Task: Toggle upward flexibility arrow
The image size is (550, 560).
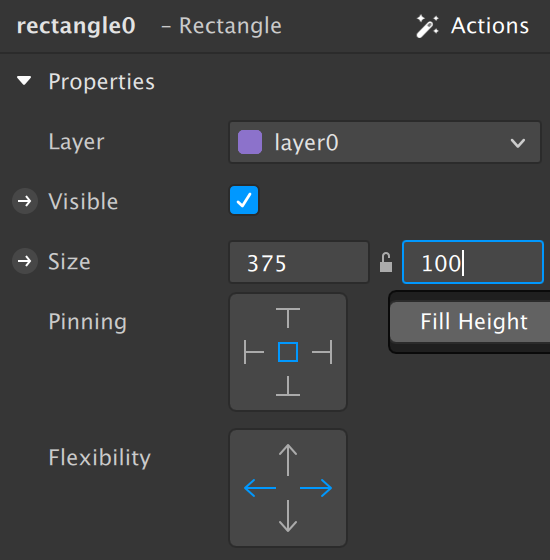Action: click(x=288, y=460)
